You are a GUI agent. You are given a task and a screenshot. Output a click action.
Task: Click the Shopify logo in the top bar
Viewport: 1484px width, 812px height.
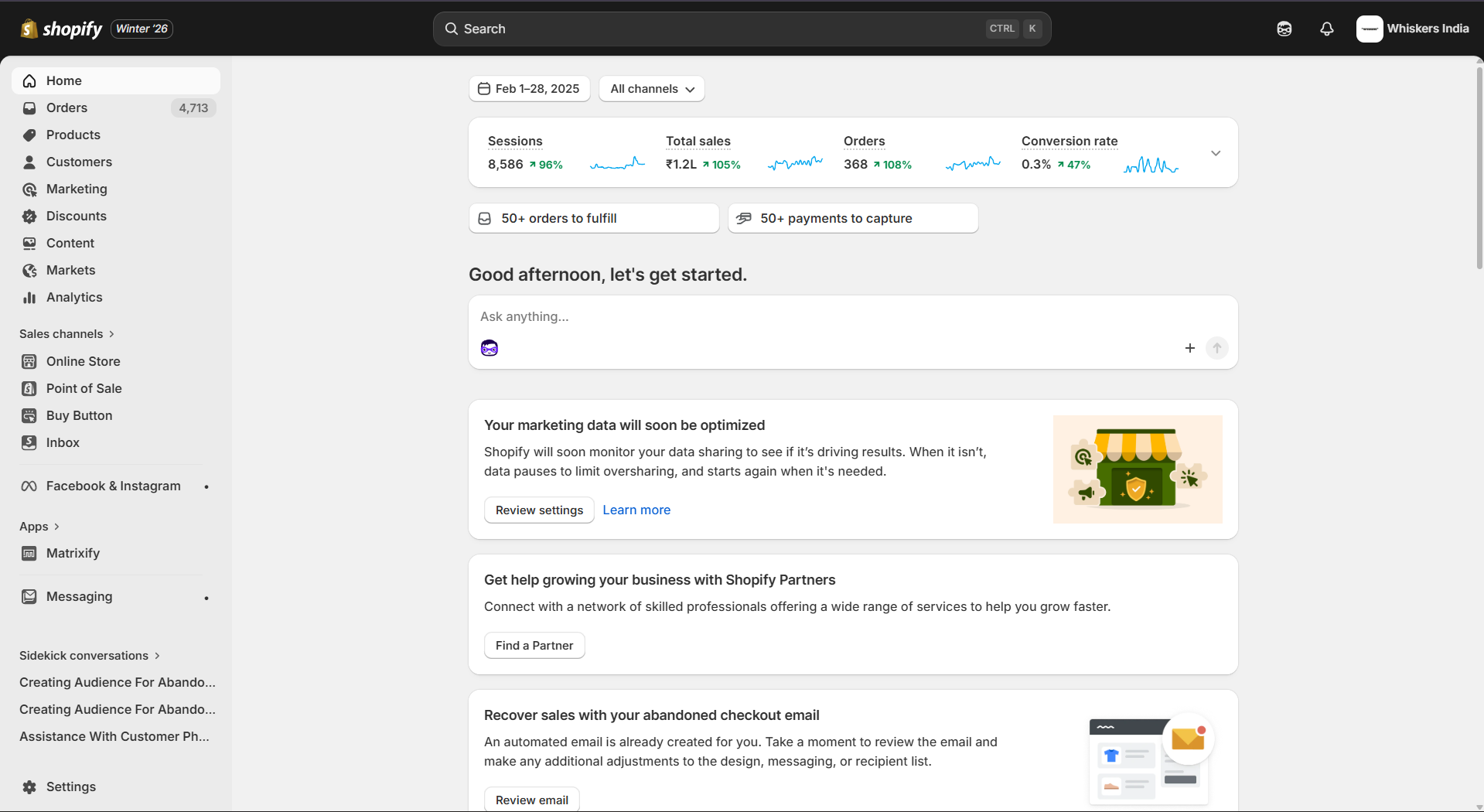pos(61,29)
